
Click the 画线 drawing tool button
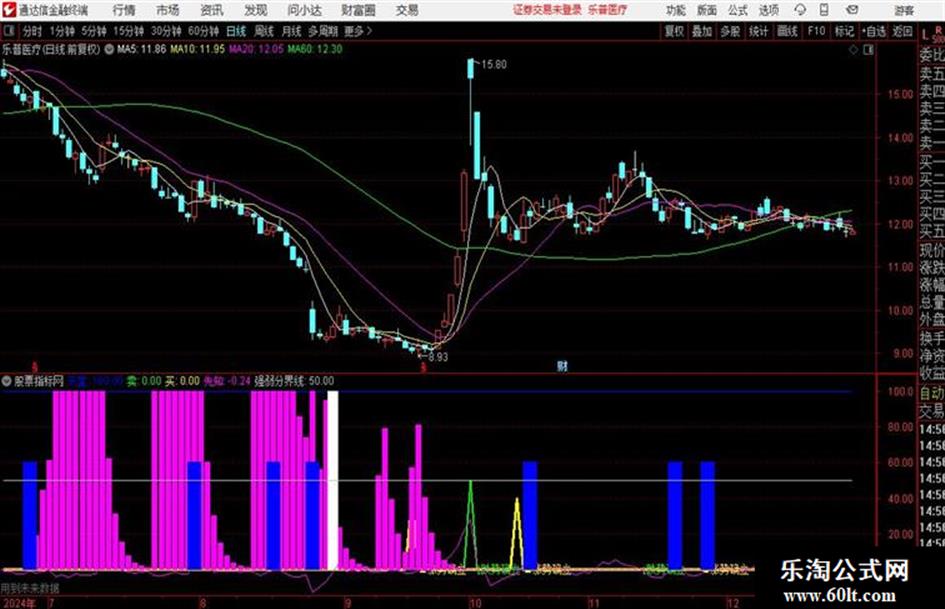[x=787, y=31]
